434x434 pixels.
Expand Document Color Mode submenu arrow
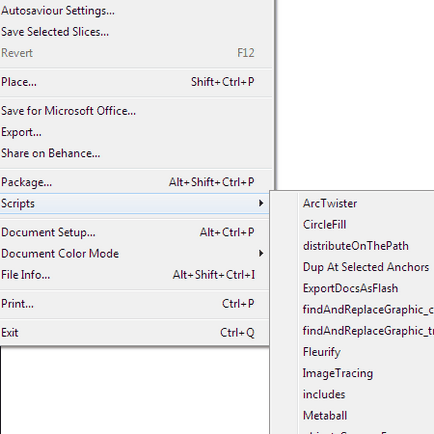tap(261, 254)
